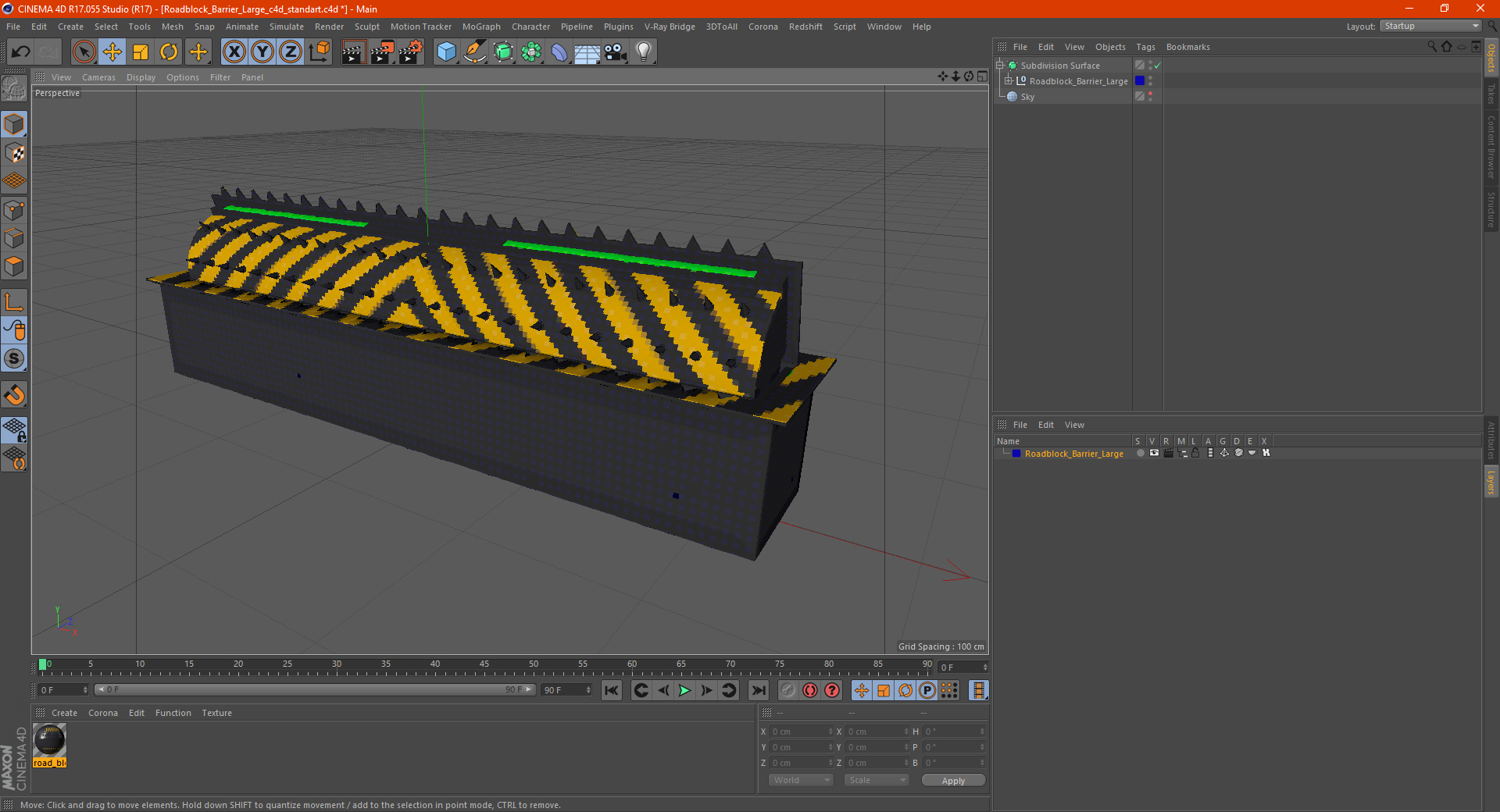Image resolution: width=1500 pixels, height=812 pixels.
Task: Open the World coordinate dropdown
Action: click(801, 781)
